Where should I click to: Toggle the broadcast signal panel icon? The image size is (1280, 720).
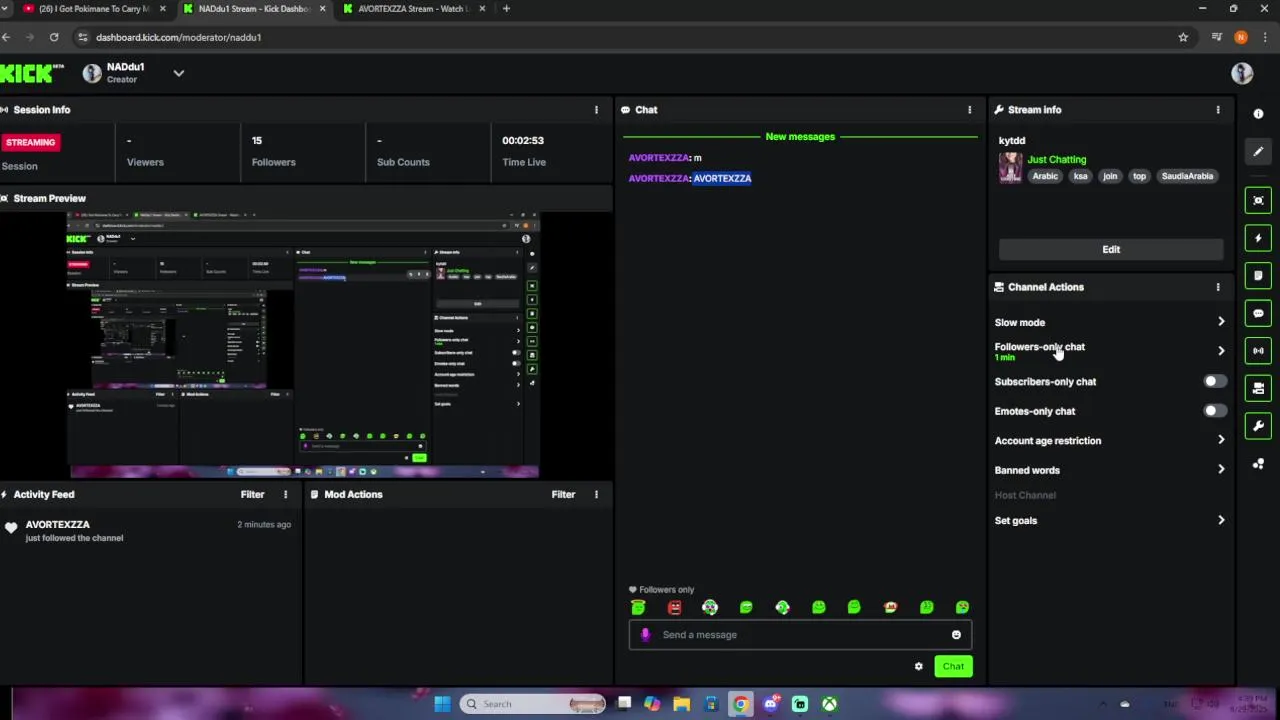coord(1258,350)
